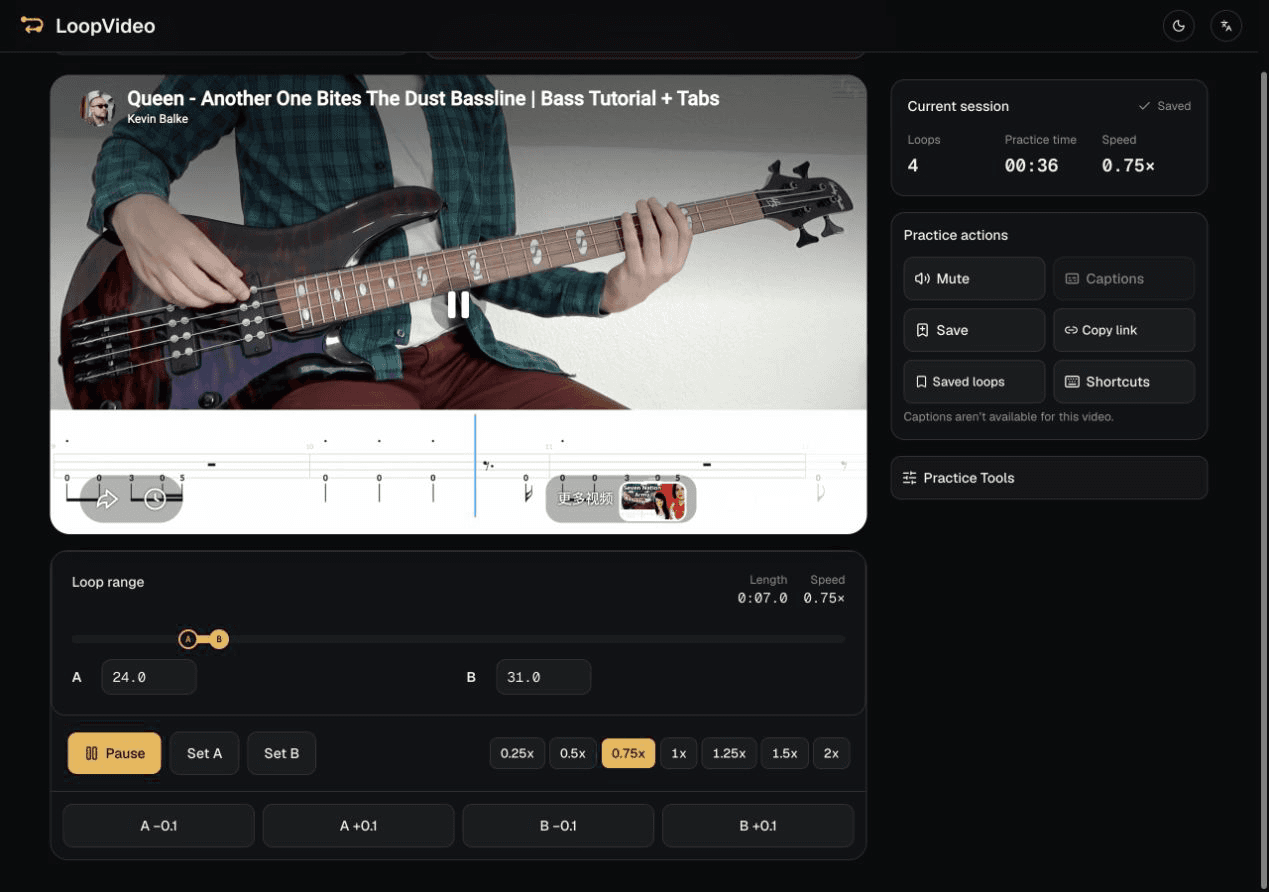
Task: Open the language translation menu
Action: tap(1226, 26)
